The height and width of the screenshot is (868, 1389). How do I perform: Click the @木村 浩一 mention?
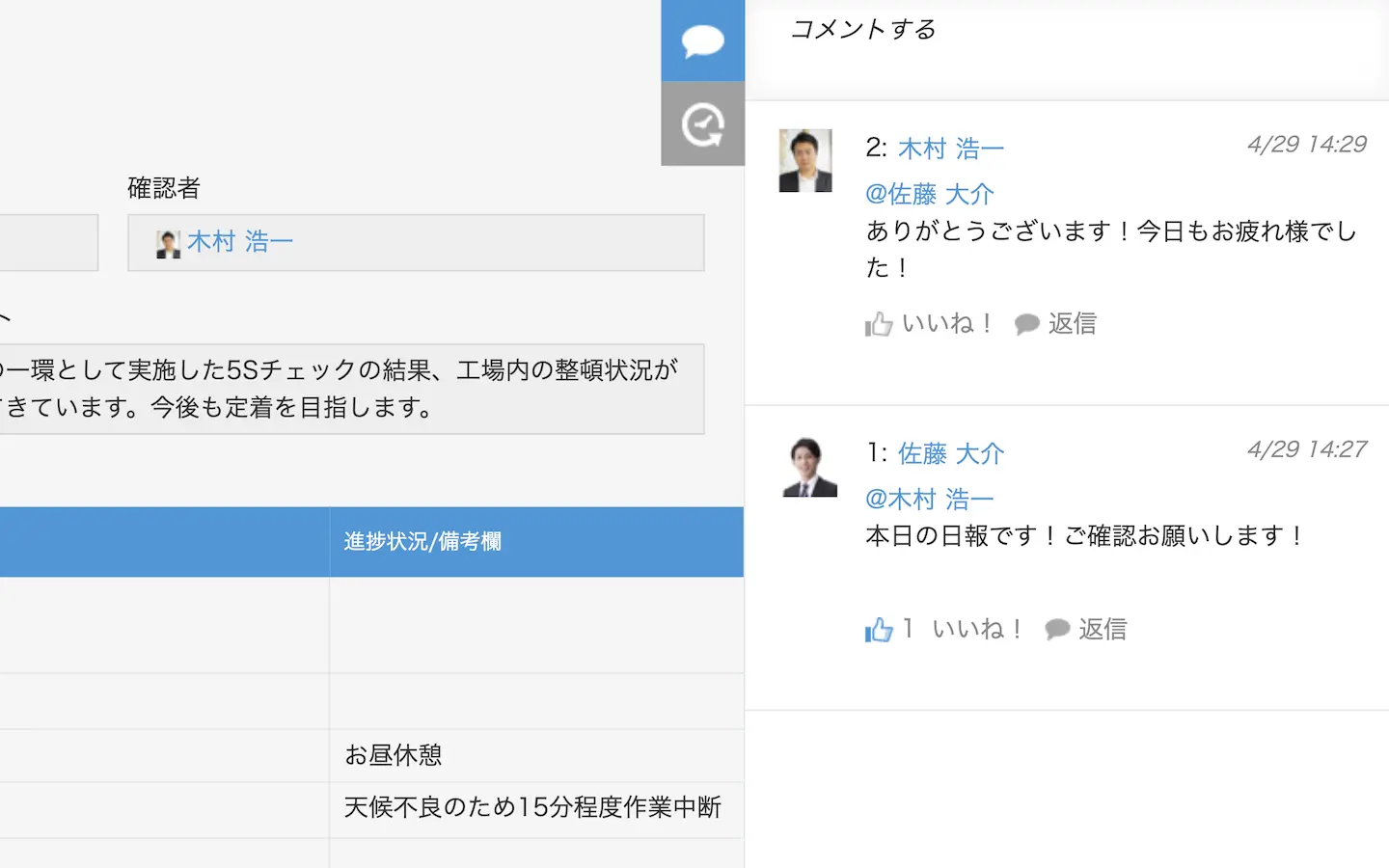click(929, 499)
